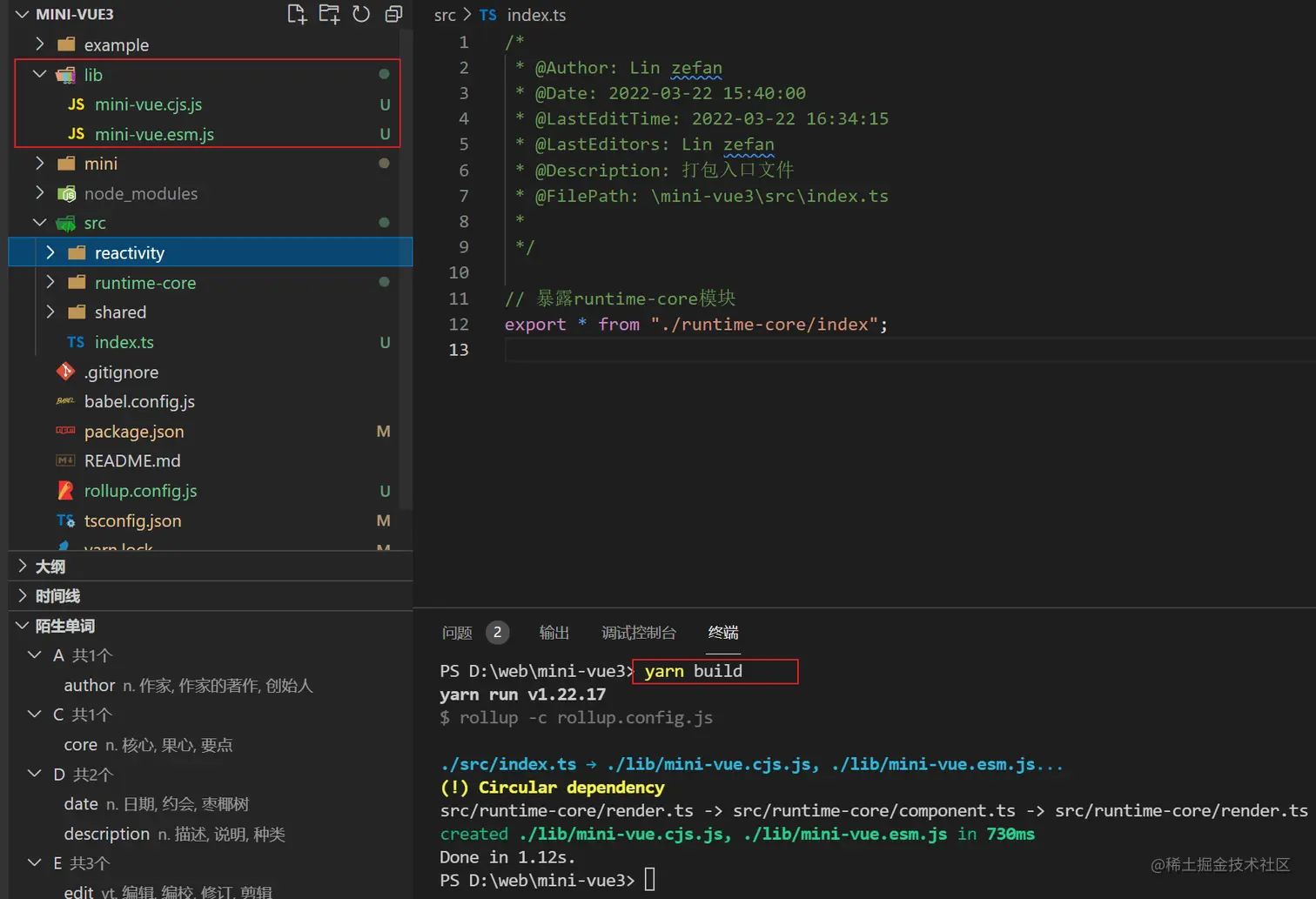Click the reactivity folder icon
The image size is (1316, 899).
click(x=77, y=252)
